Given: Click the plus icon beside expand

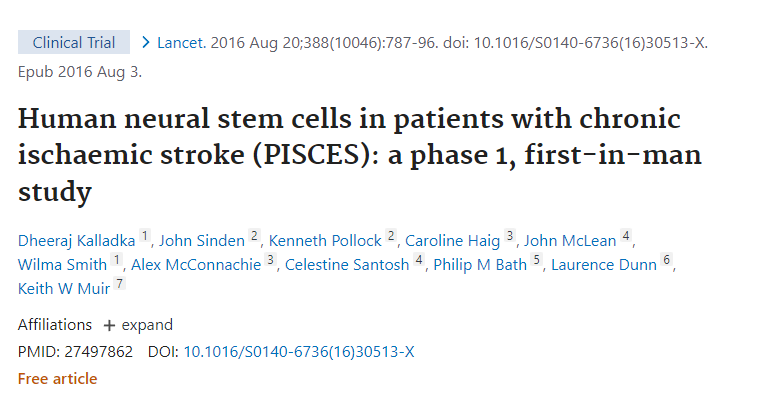Looking at the screenshot, I should [x=109, y=325].
